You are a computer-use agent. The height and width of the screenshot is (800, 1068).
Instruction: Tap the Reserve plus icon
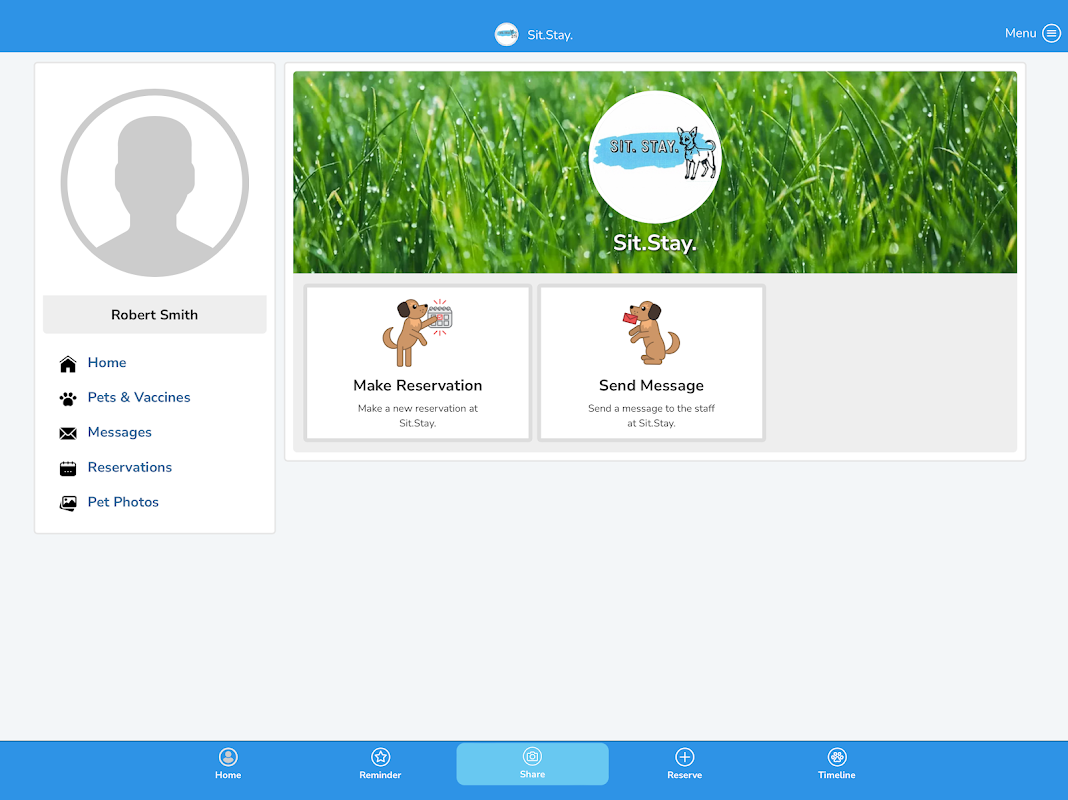pyautogui.click(x=685, y=757)
